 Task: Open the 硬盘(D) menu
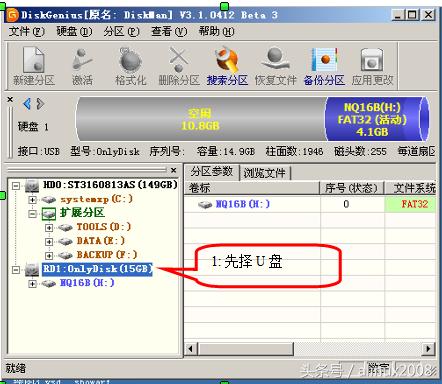click(74, 32)
